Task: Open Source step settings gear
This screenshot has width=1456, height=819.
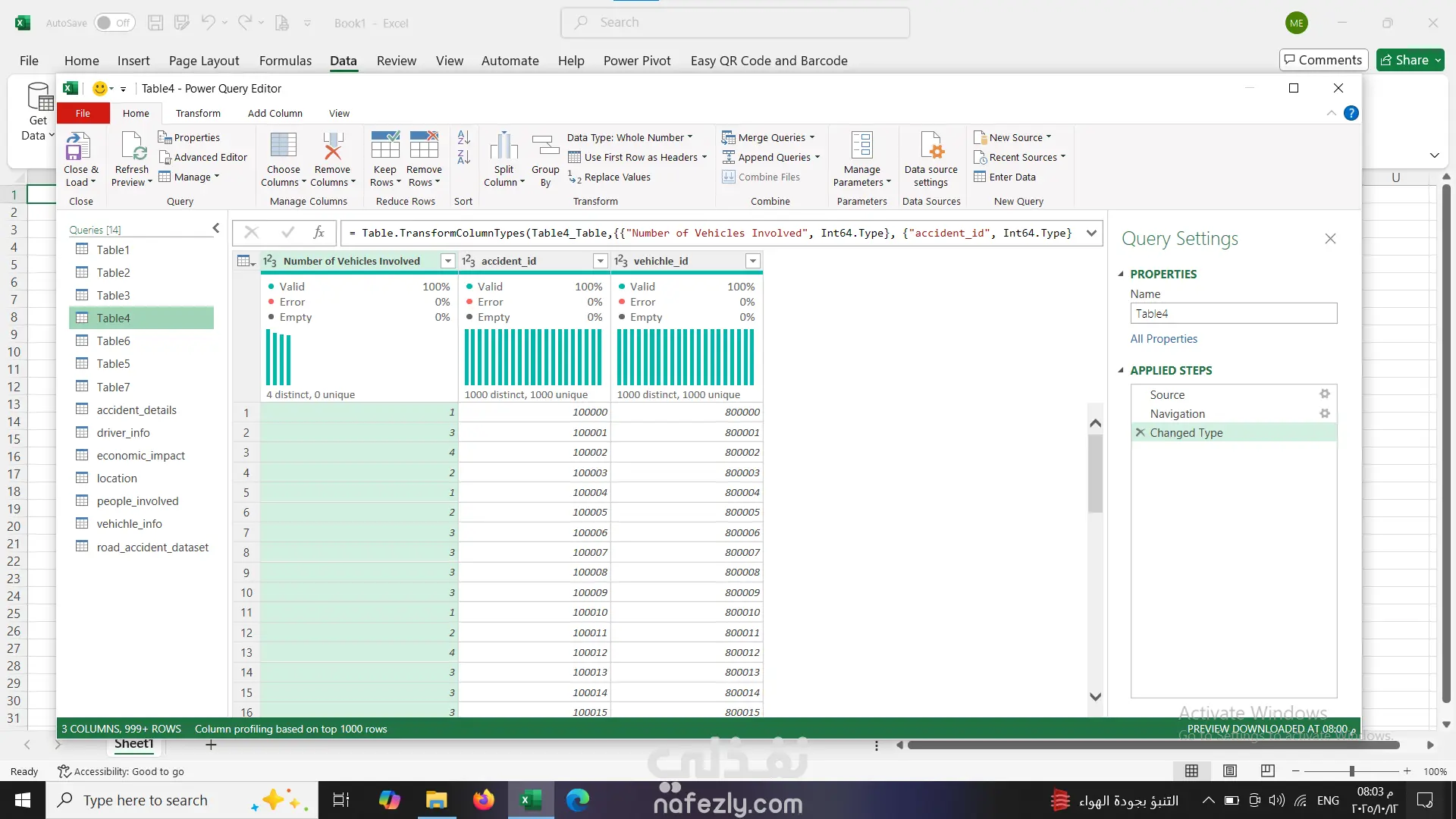Action: (1324, 394)
